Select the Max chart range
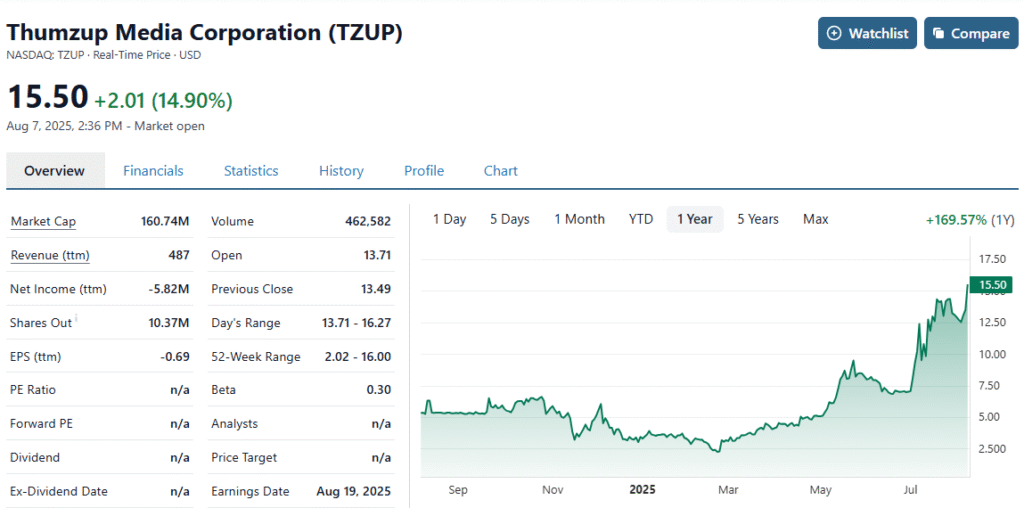The height and width of the screenshot is (508, 1024). pyautogui.click(x=815, y=219)
